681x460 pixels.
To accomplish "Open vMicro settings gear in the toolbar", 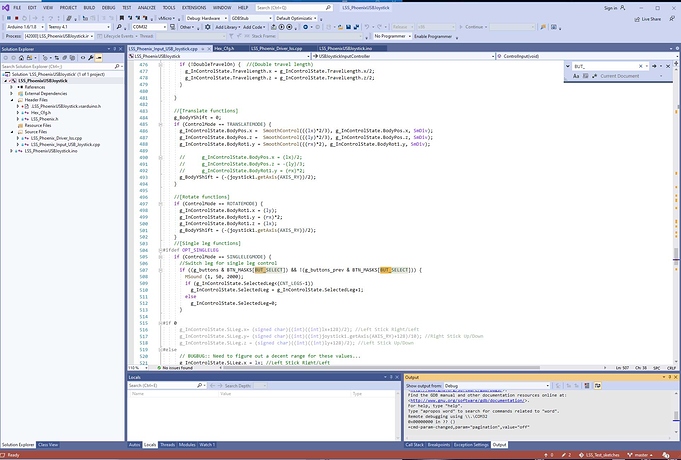I will pos(208,27).
